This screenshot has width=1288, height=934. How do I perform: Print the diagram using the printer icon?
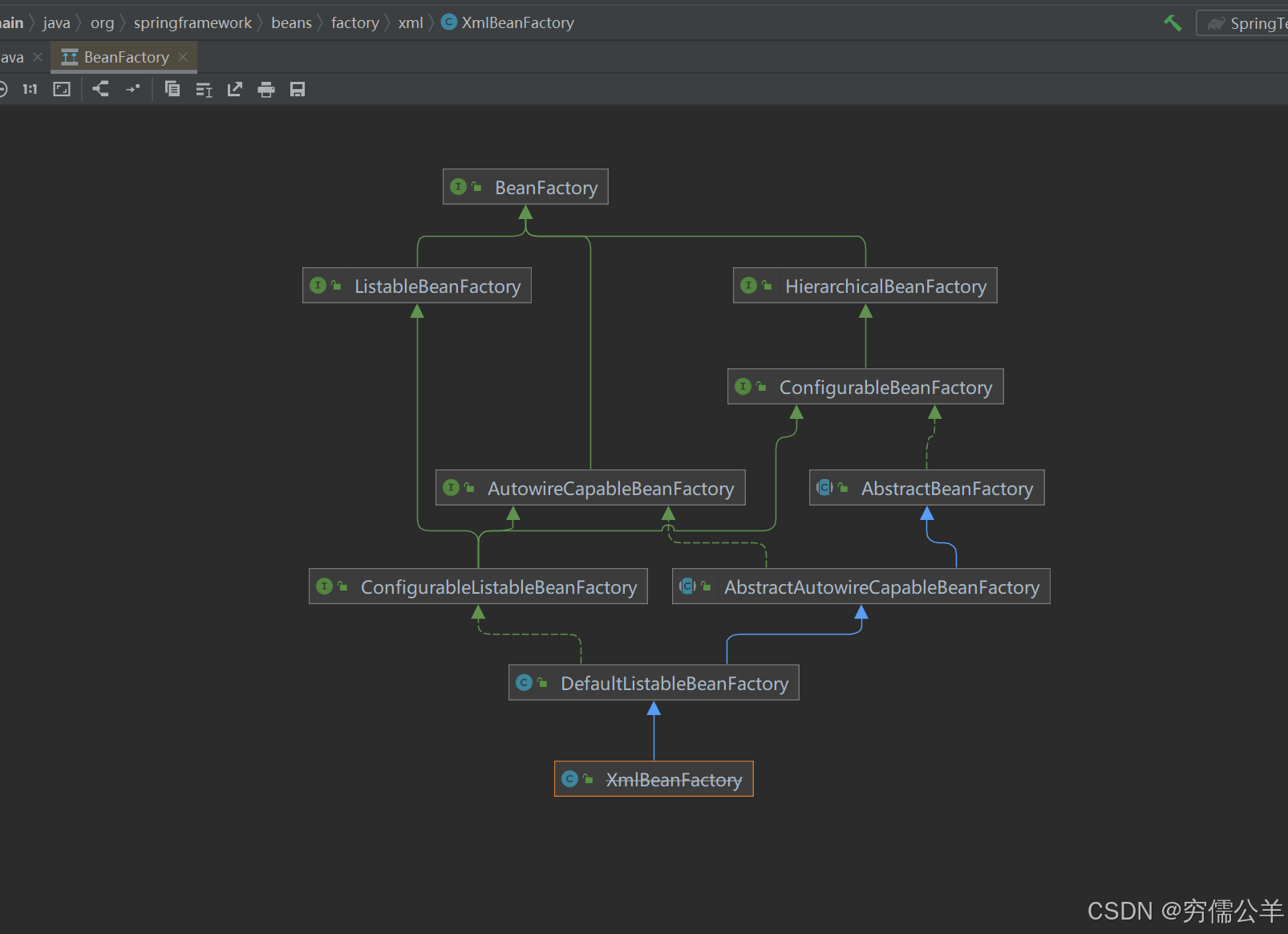pyautogui.click(x=266, y=90)
